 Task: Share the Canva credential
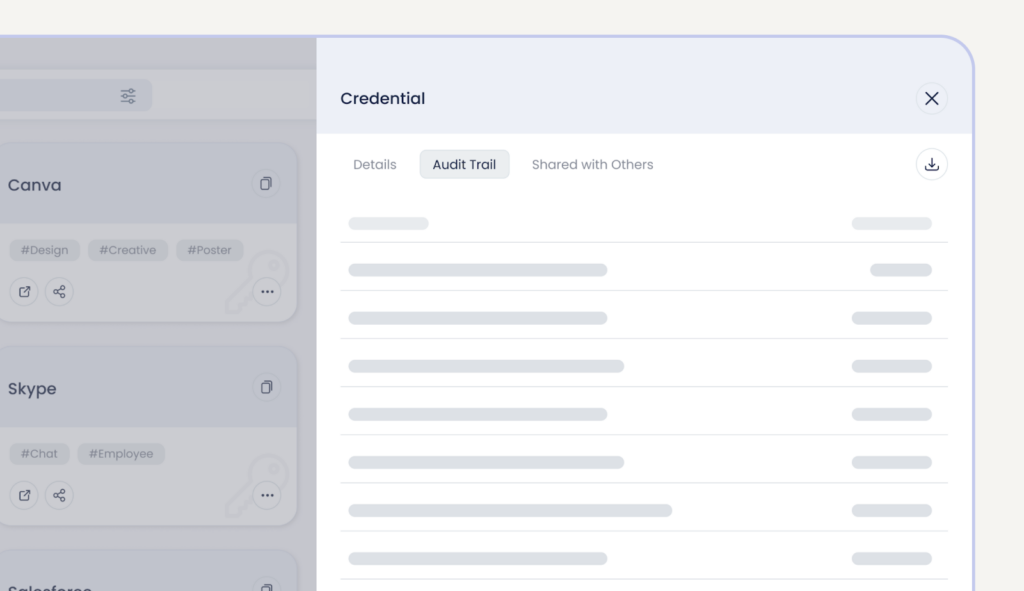(x=59, y=292)
